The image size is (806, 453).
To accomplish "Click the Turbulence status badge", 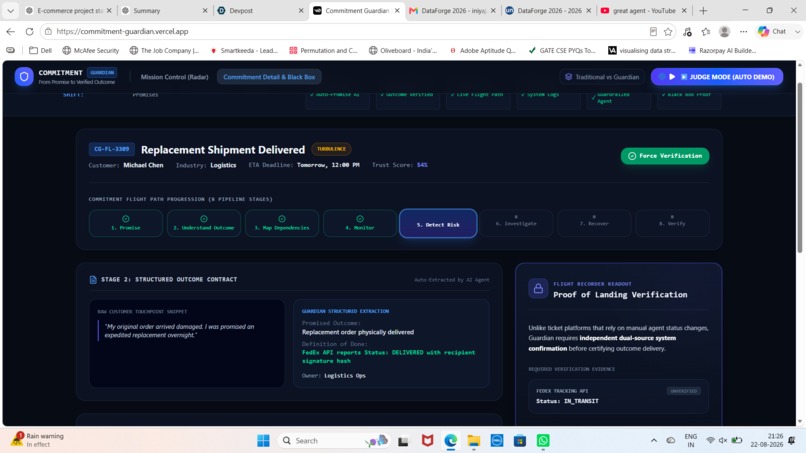I will point(331,149).
